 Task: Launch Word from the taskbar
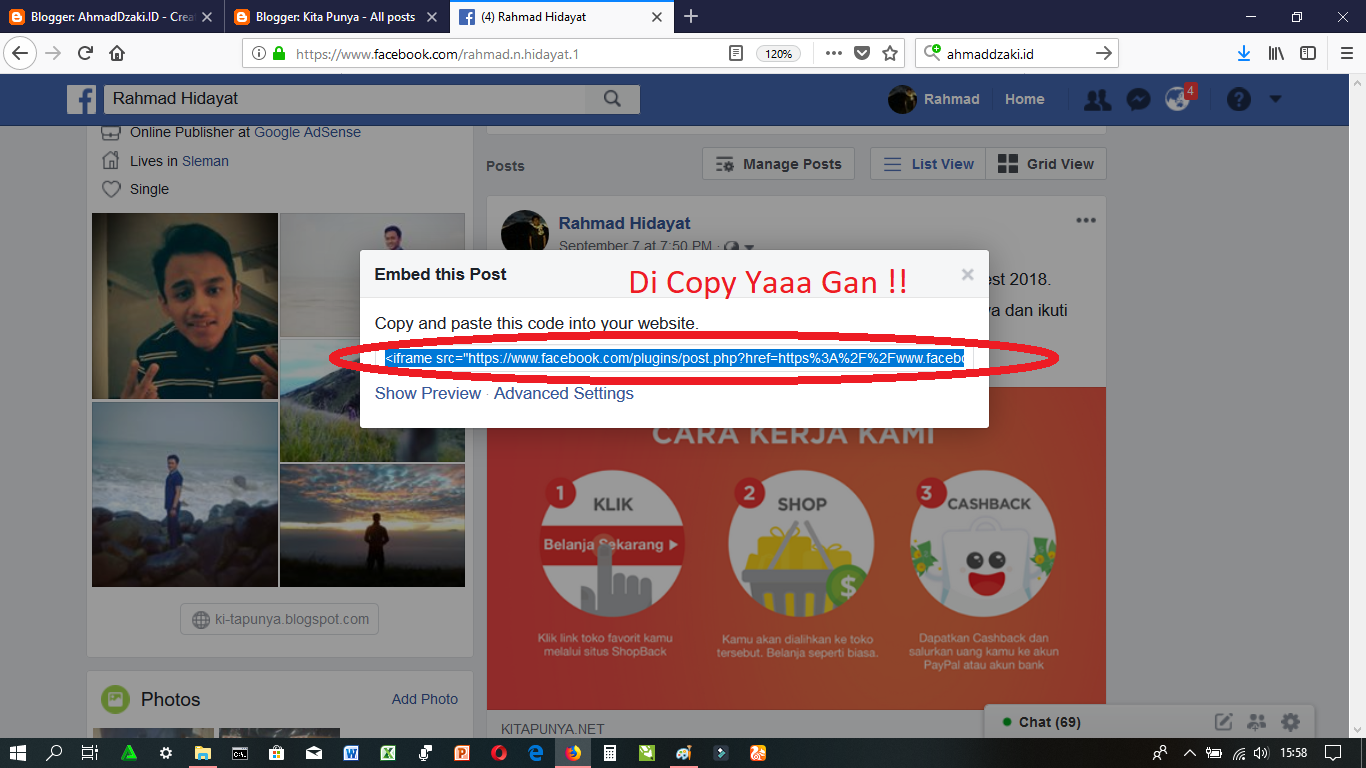pyautogui.click(x=350, y=753)
